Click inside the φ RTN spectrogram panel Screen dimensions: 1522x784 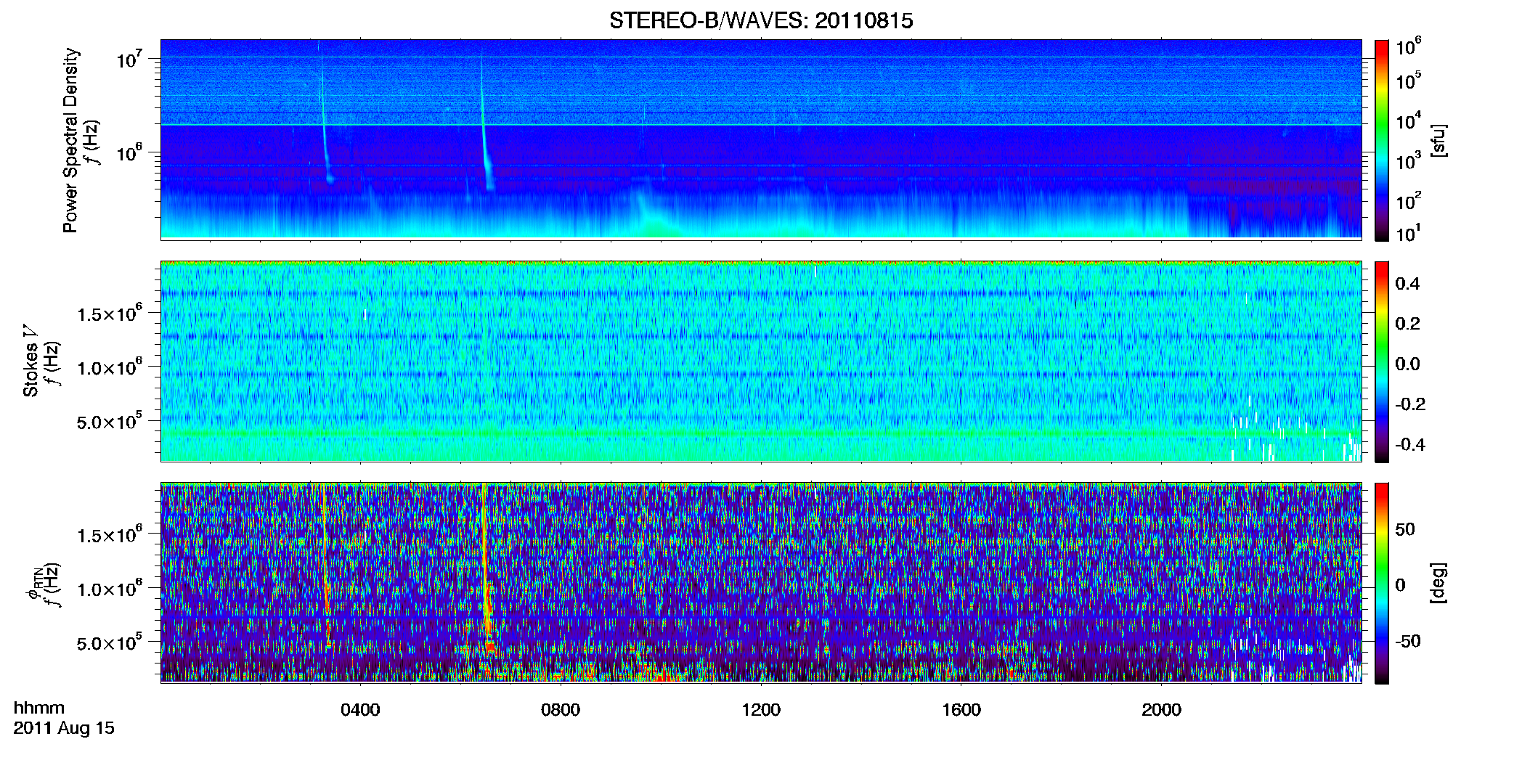pos(761,583)
